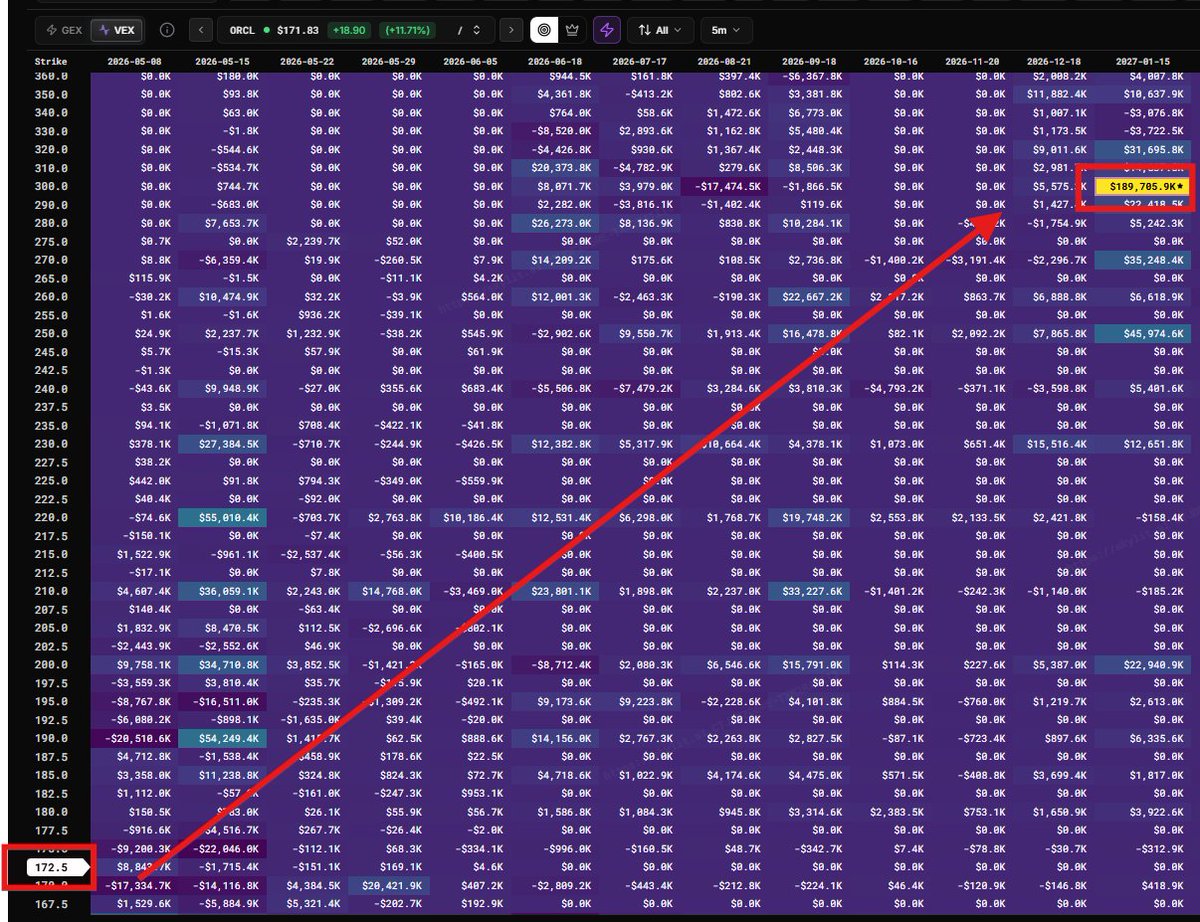The height and width of the screenshot is (922, 1200).
Task: Go to previous ticker with left chevron
Action: [x=201, y=30]
